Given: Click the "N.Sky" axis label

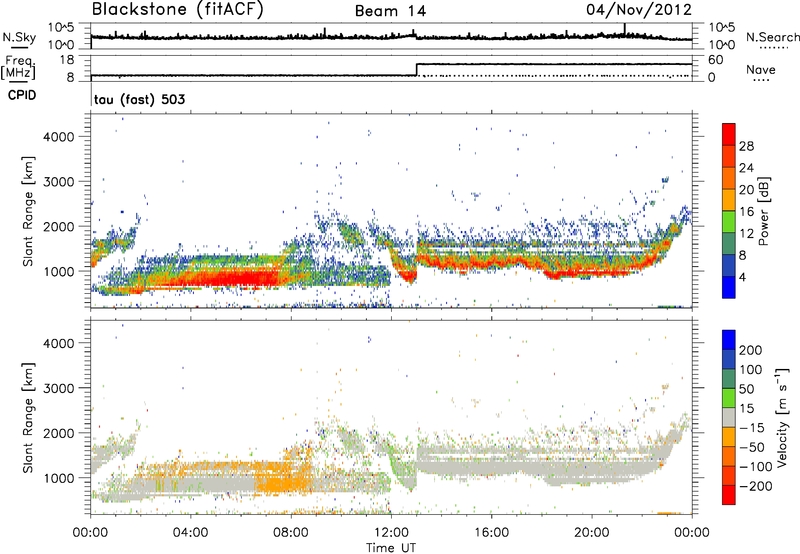Looking at the screenshot, I should point(19,37).
